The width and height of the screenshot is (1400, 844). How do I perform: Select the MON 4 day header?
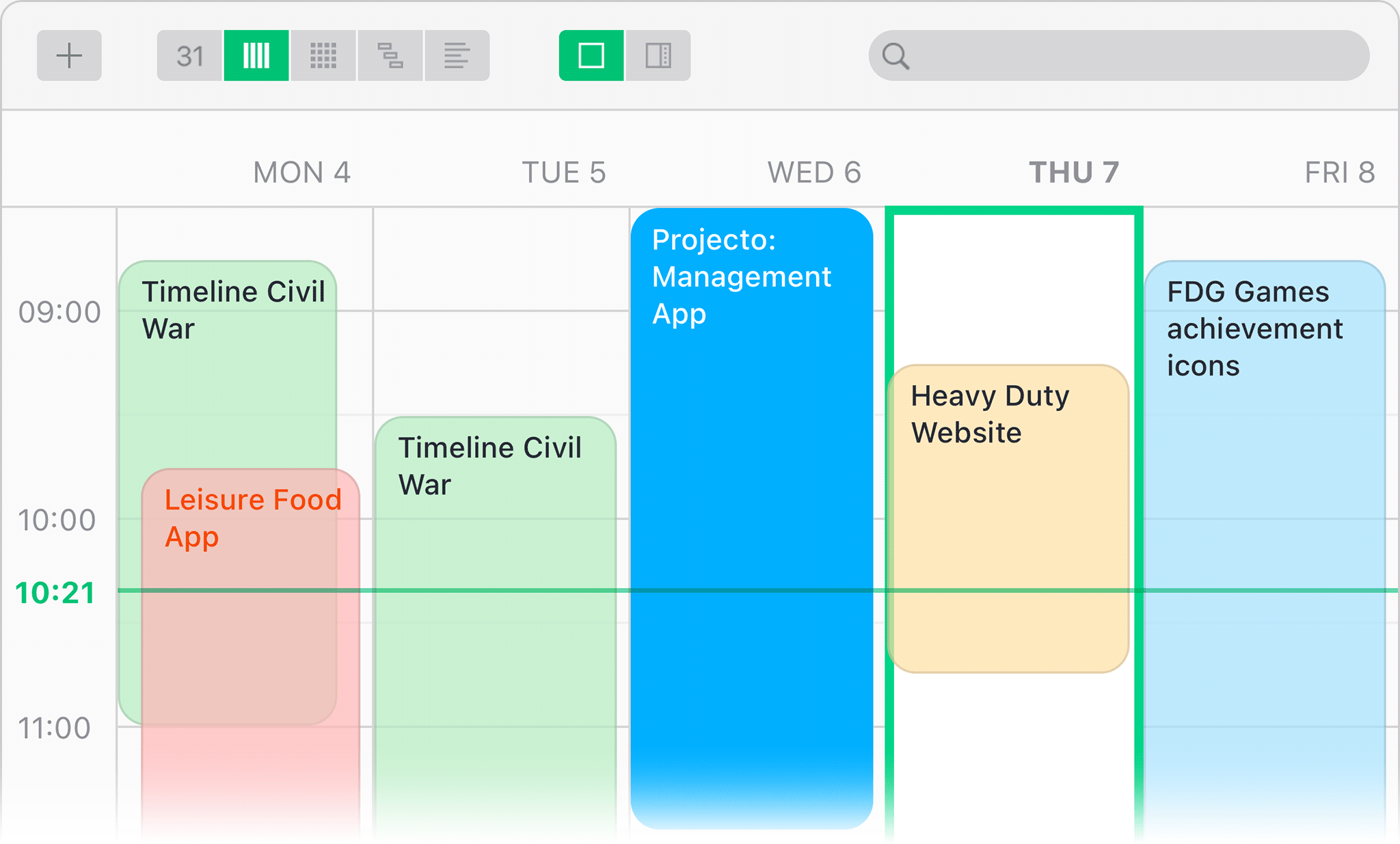point(301,172)
